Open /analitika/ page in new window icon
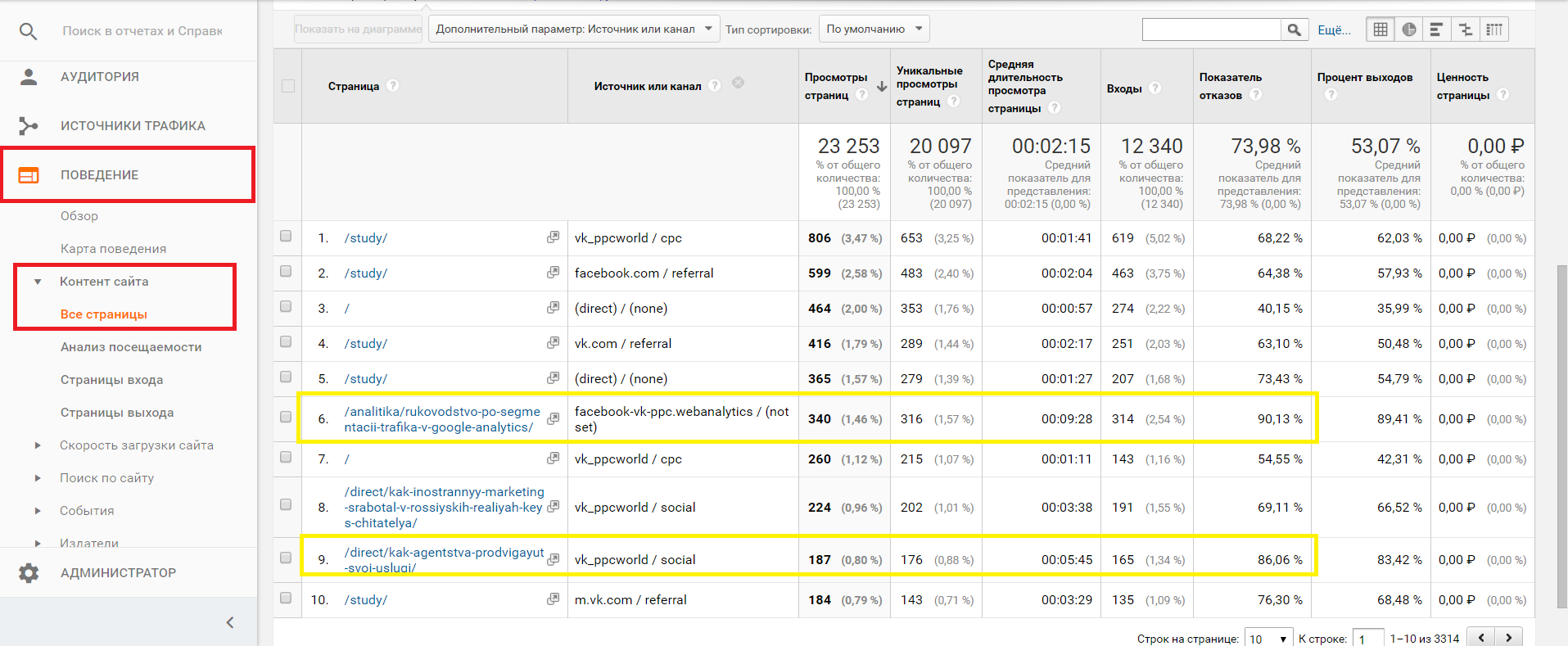 554,418
